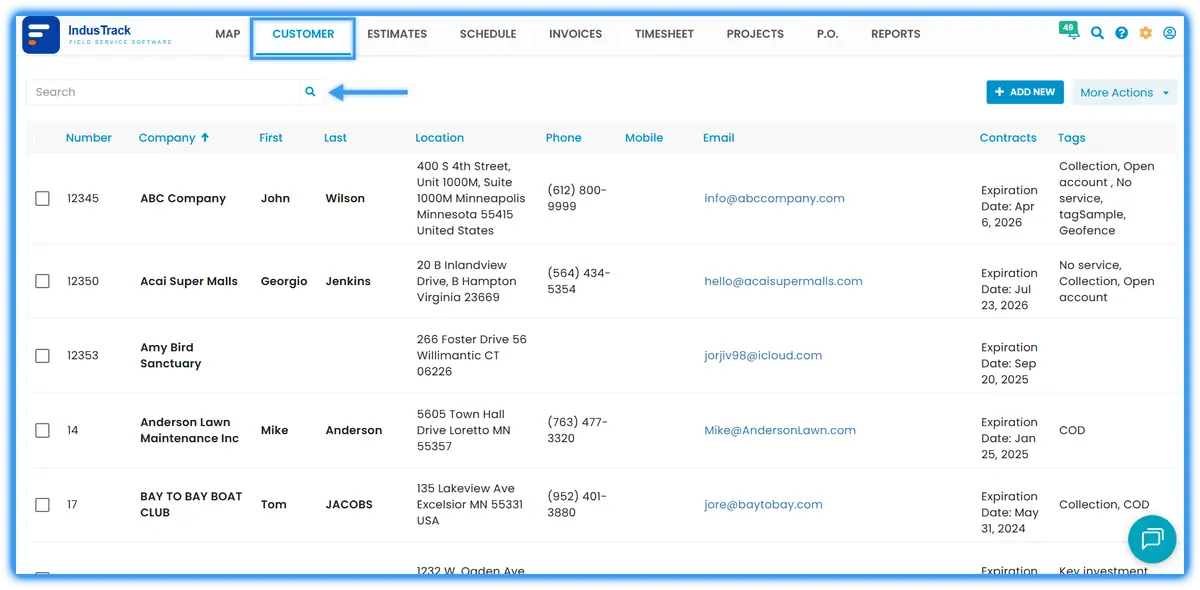Open the PROJECTS tab
This screenshot has width=1200, height=590.
coord(755,34)
